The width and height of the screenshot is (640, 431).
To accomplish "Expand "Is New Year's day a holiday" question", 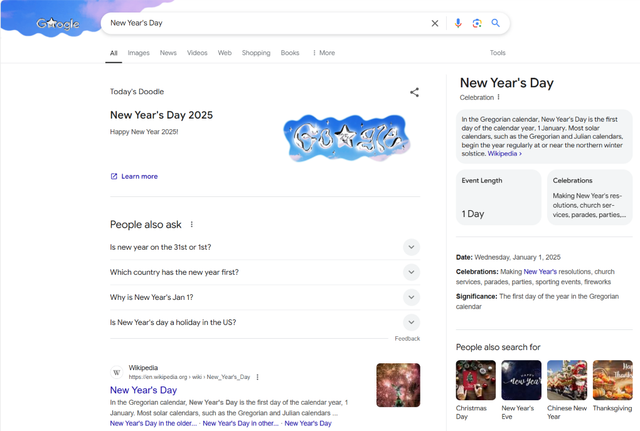I will point(411,322).
